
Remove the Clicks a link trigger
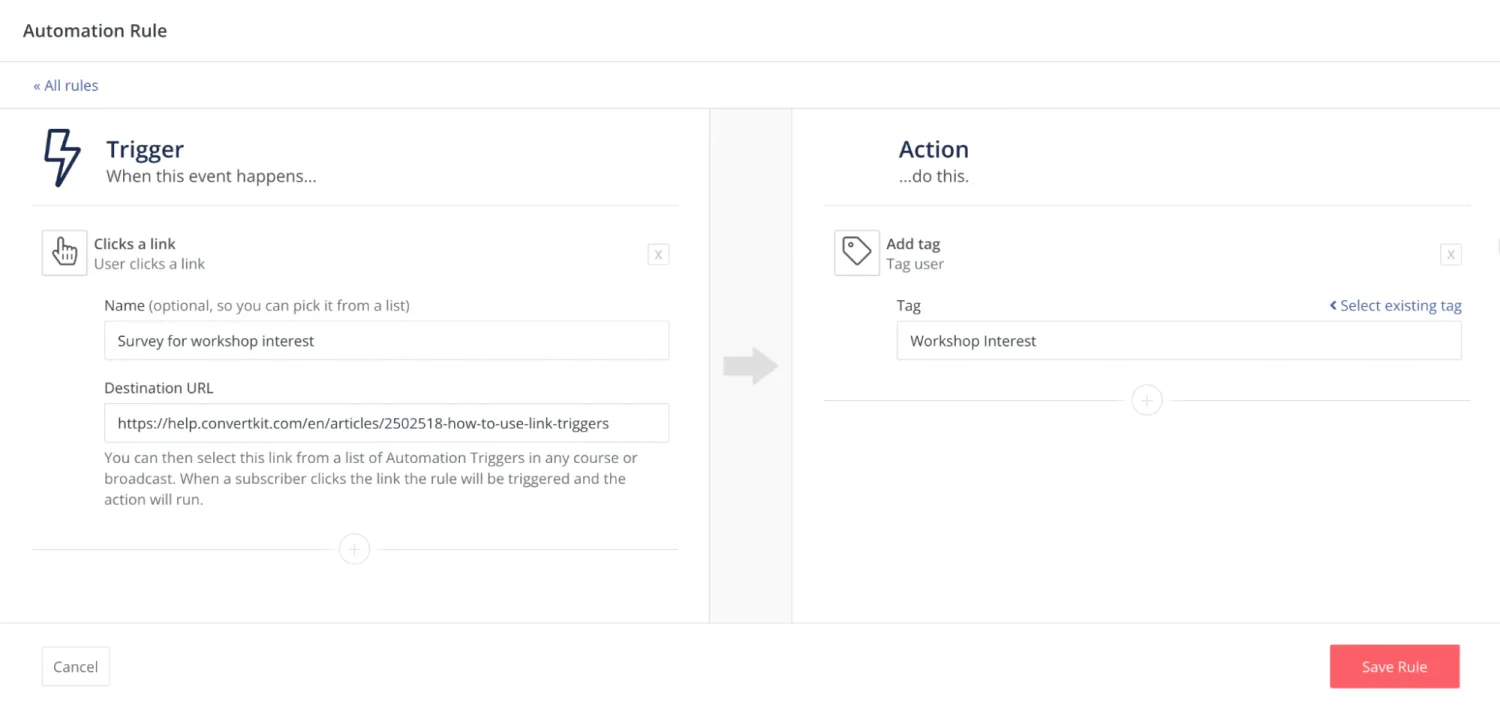(658, 255)
